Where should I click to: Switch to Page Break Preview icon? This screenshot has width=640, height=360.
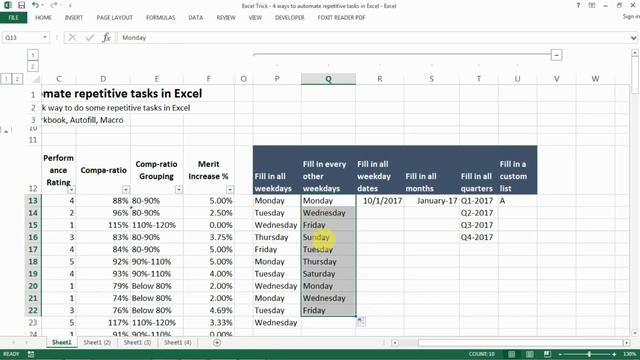(x=547, y=354)
